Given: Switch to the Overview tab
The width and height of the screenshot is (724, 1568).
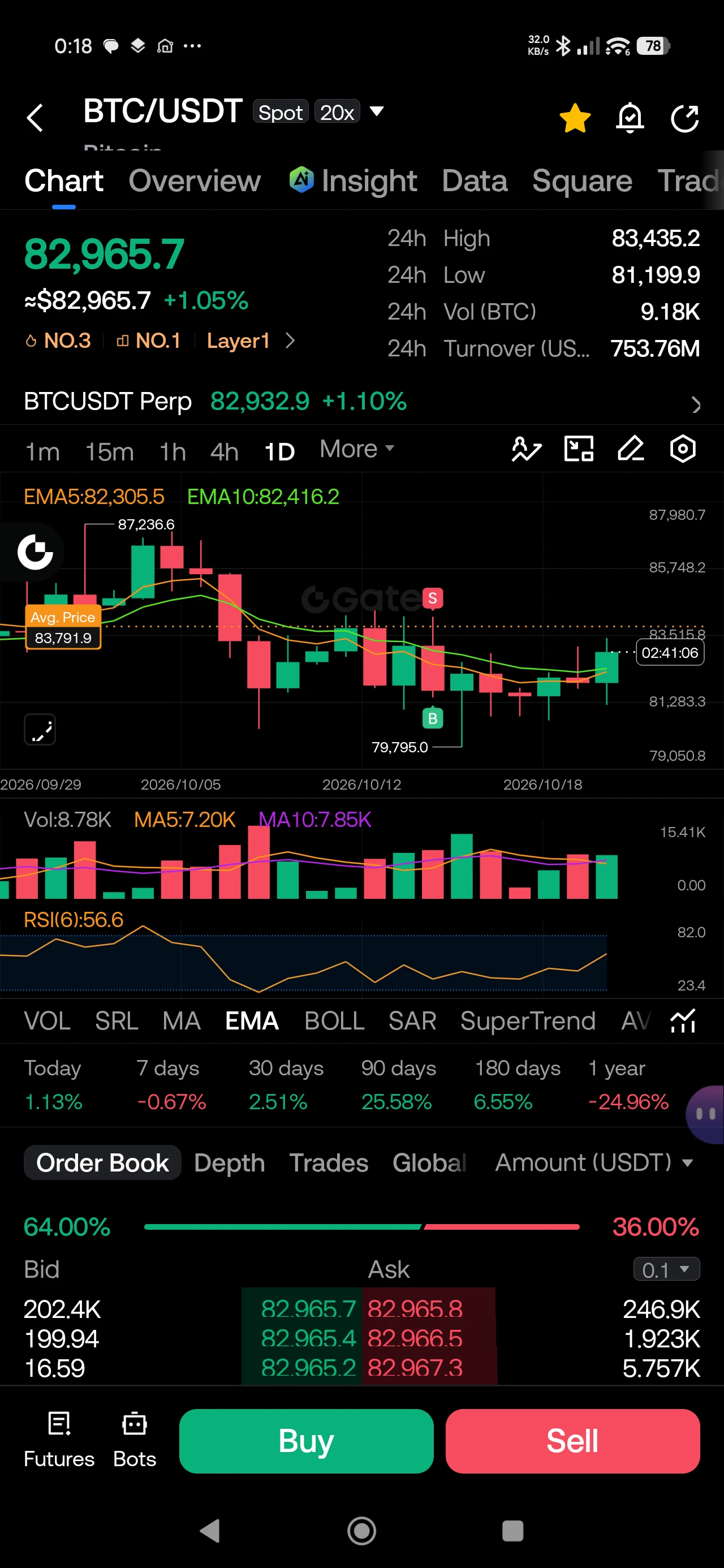Looking at the screenshot, I should coord(195,181).
